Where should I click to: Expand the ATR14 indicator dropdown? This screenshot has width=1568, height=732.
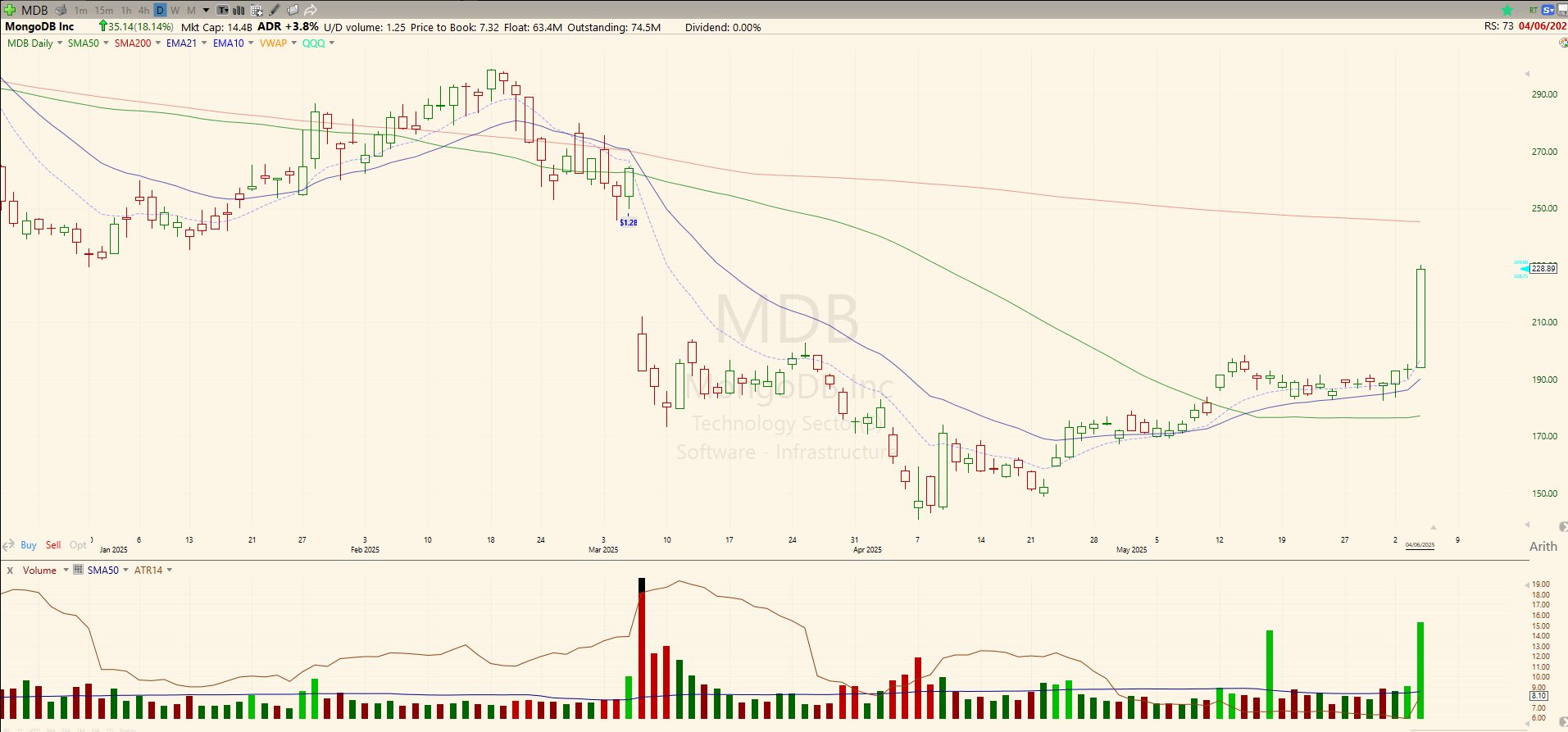170,570
